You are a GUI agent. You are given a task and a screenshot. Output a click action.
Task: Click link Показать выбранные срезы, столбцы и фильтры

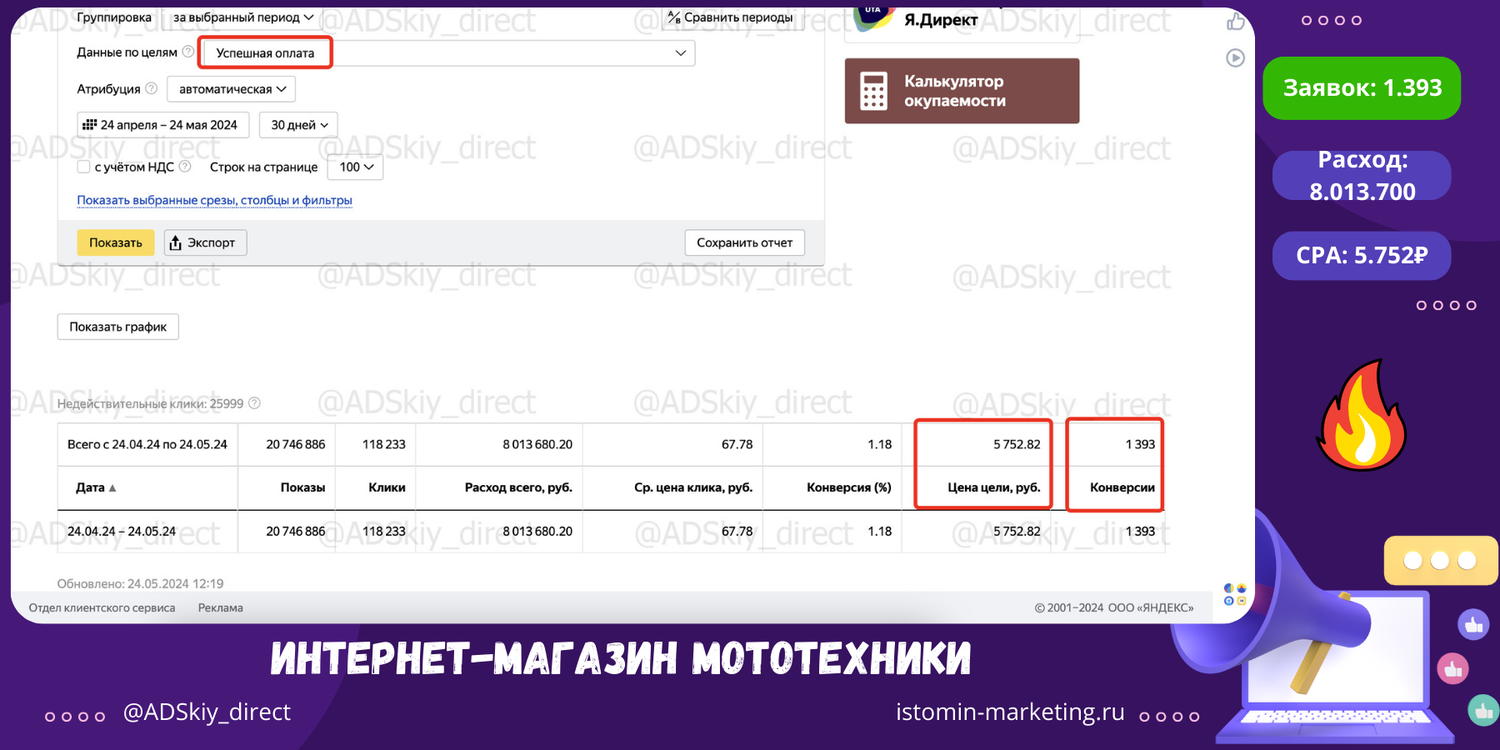pos(215,200)
